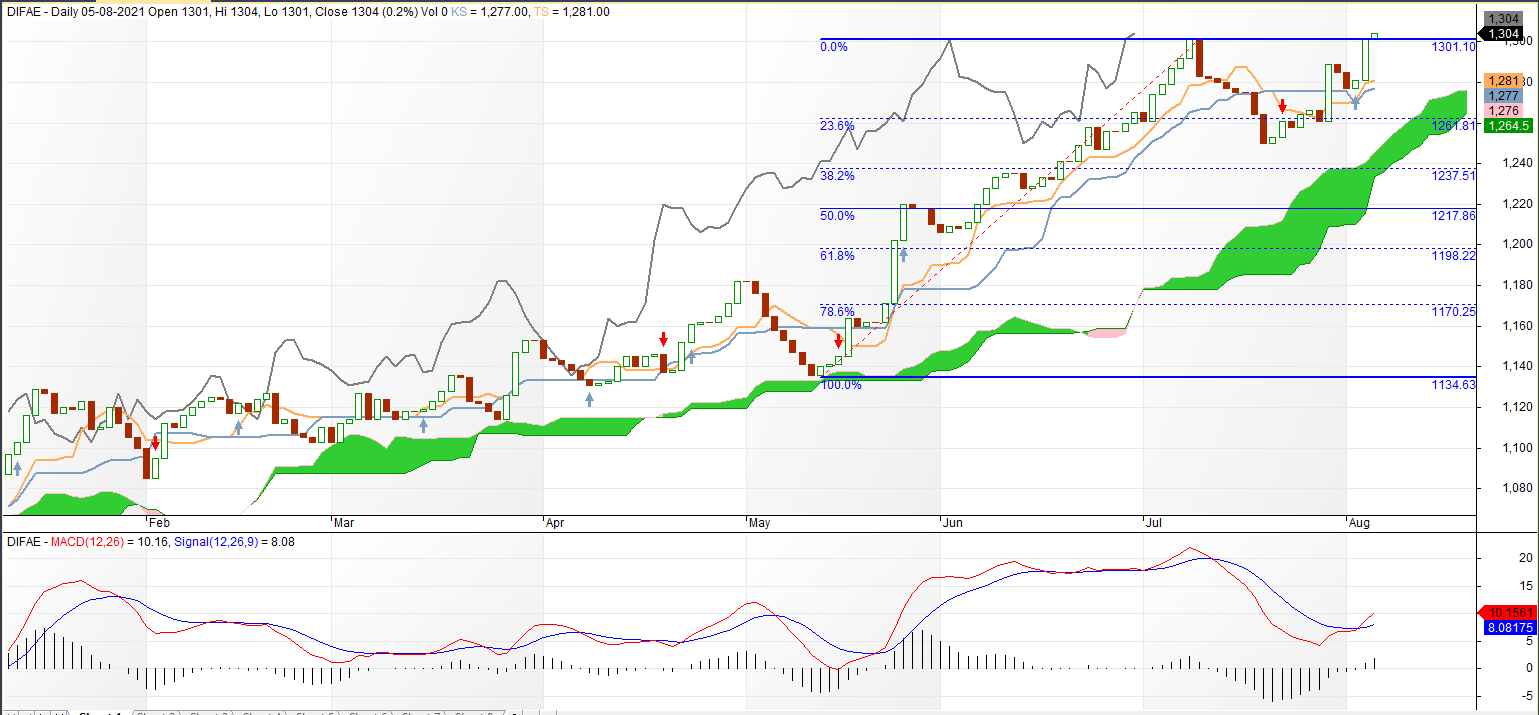Viewport: 1539px width, 715px height.
Task: Click the red 10.1561 MACD value tag
Action: pos(1505,612)
